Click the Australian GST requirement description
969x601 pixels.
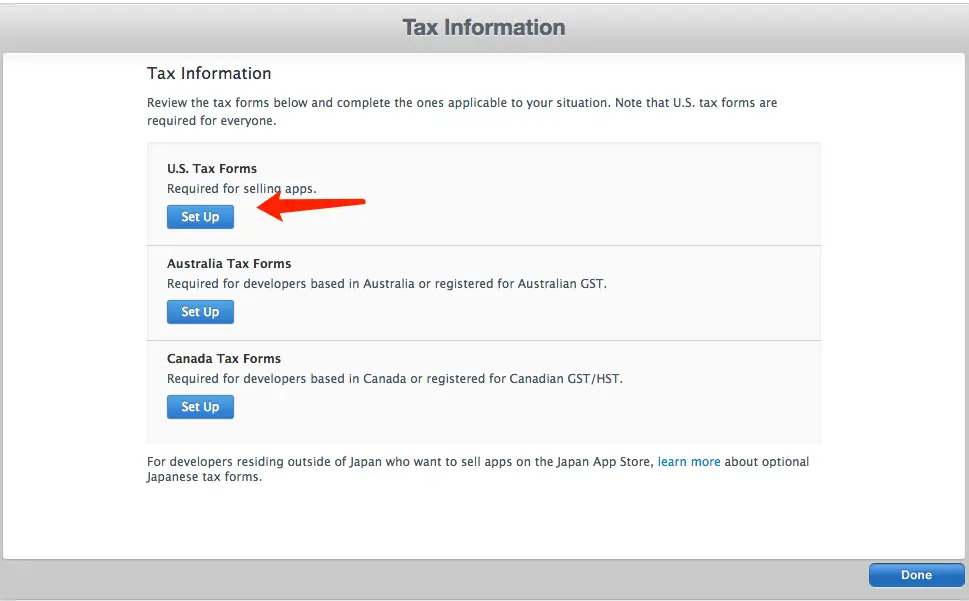pyautogui.click(x=387, y=284)
